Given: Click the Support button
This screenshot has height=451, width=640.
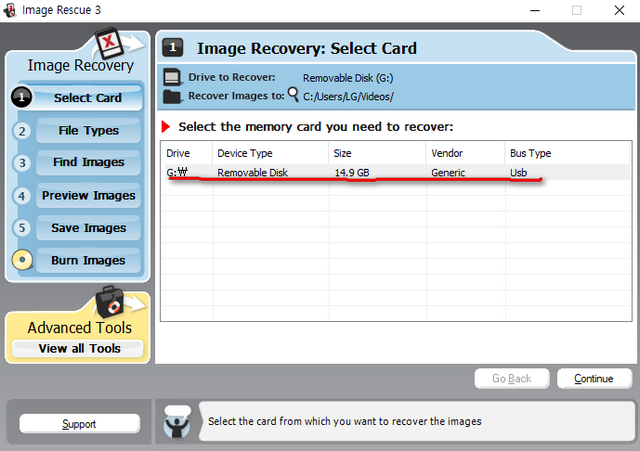Looking at the screenshot, I should tap(79, 424).
